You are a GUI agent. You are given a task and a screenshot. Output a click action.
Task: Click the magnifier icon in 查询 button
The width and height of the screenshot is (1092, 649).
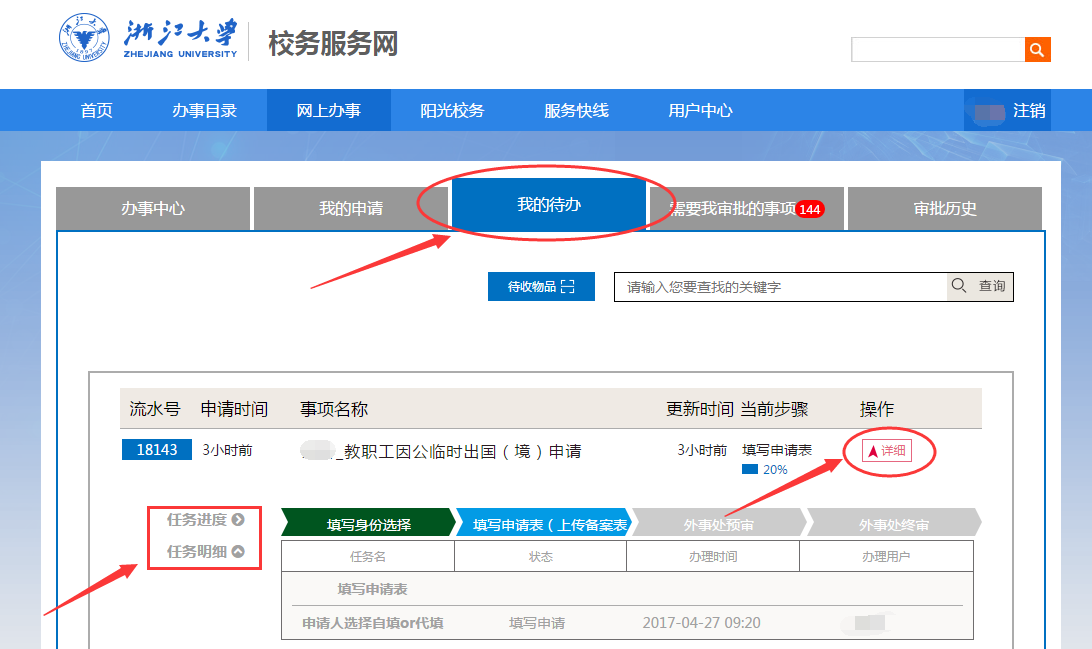959,286
